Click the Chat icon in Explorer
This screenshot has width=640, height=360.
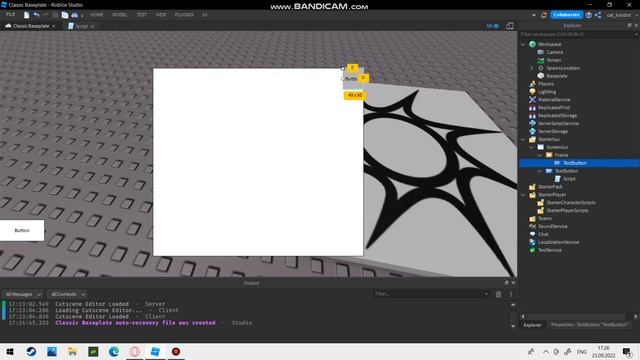tap(532, 234)
